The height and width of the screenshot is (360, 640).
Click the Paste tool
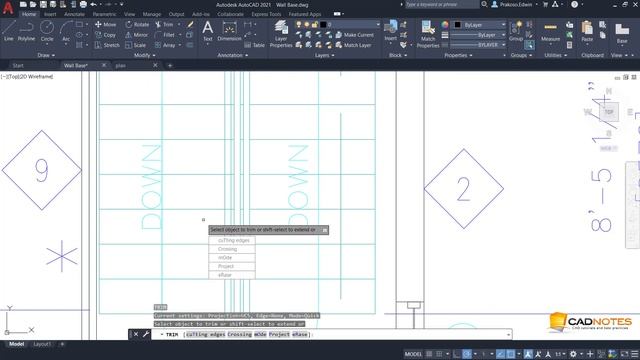pyautogui.click(x=587, y=32)
